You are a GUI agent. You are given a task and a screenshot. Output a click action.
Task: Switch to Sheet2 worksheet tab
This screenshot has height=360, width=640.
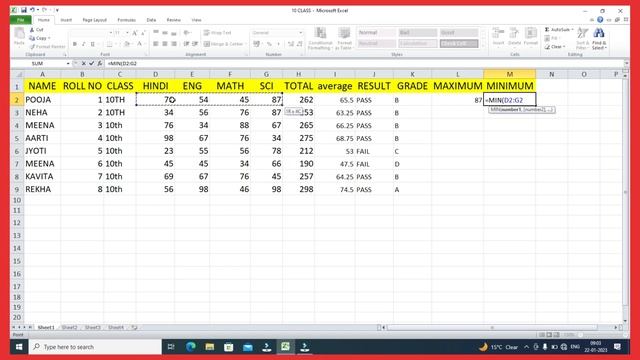click(69, 327)
